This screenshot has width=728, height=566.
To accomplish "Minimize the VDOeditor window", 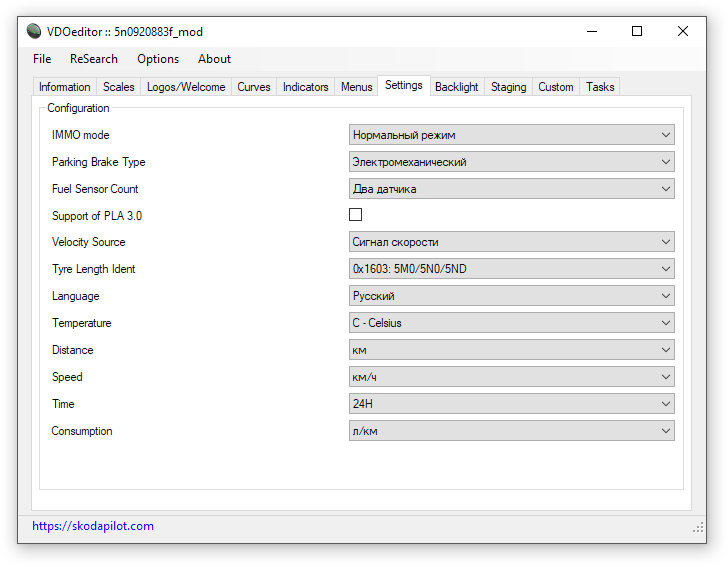I will (592, 31).
